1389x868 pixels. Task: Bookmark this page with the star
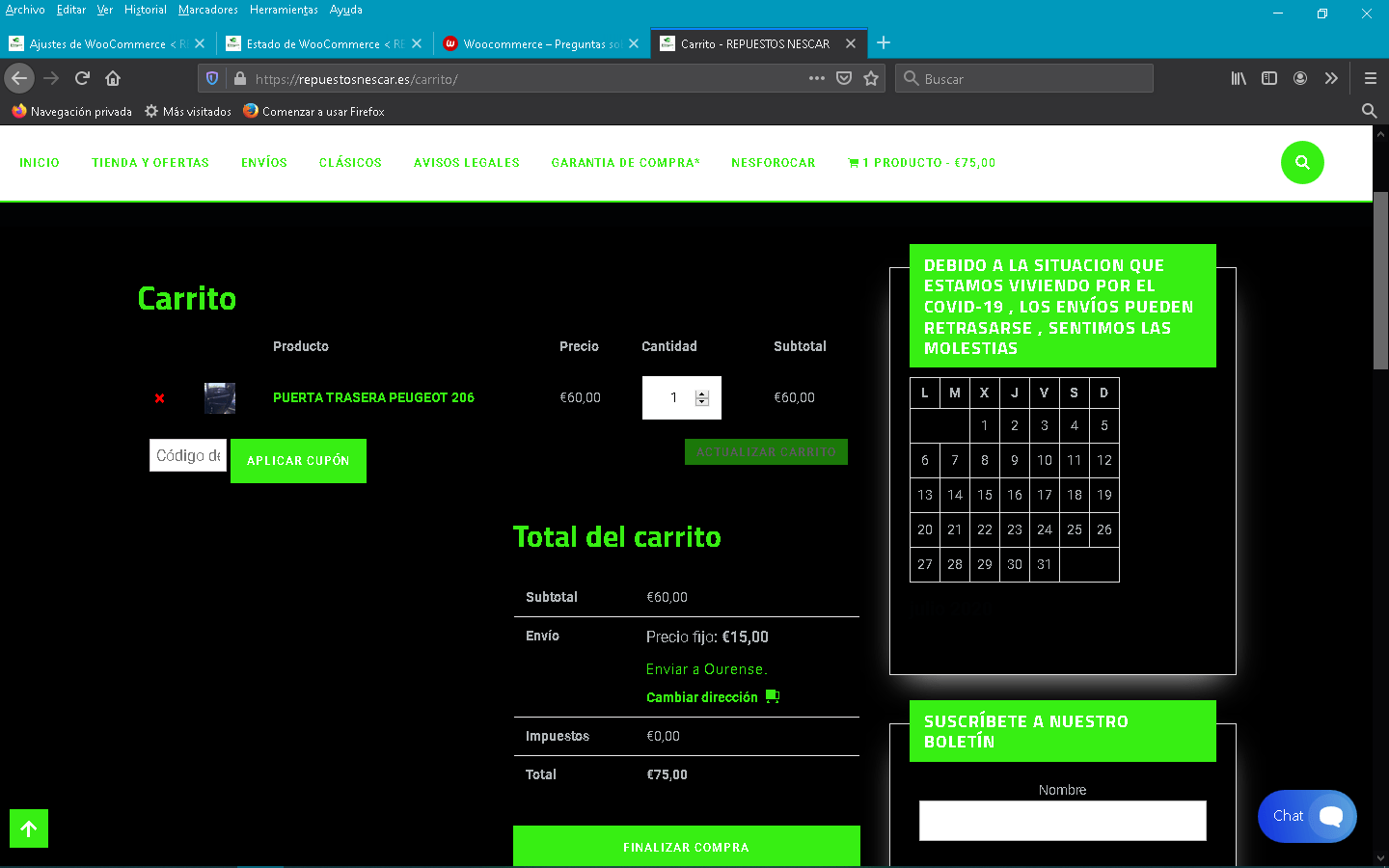[871, 78]
